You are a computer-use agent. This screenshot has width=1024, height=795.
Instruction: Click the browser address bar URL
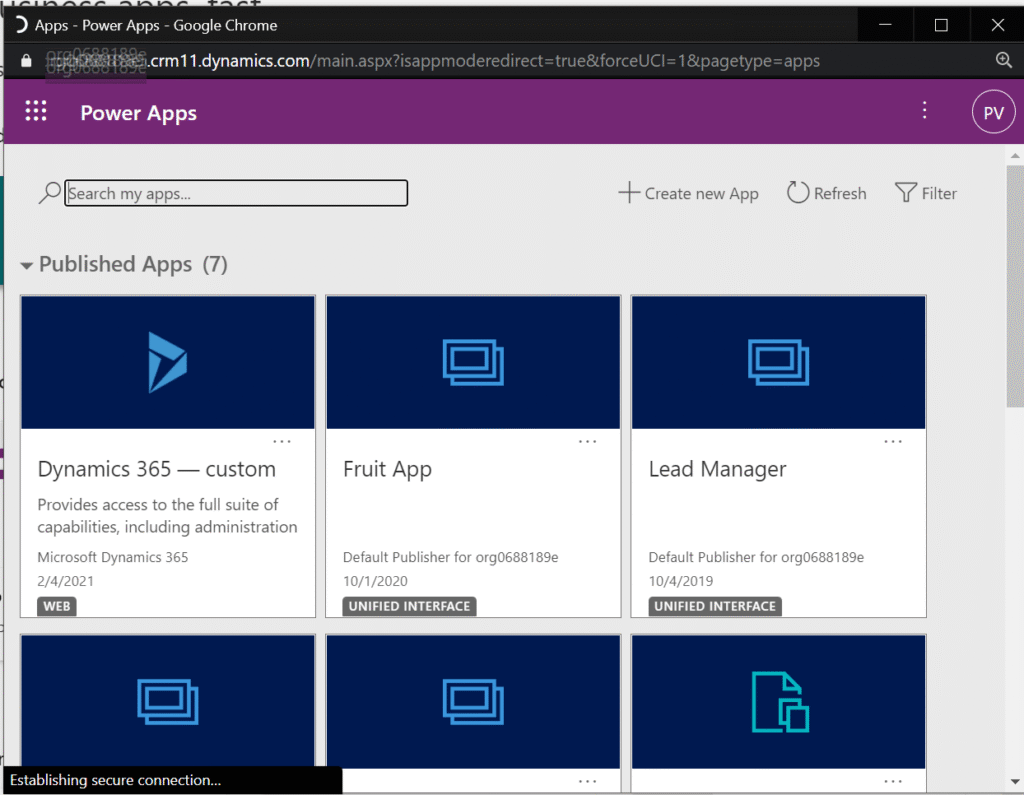pos(432,61)
